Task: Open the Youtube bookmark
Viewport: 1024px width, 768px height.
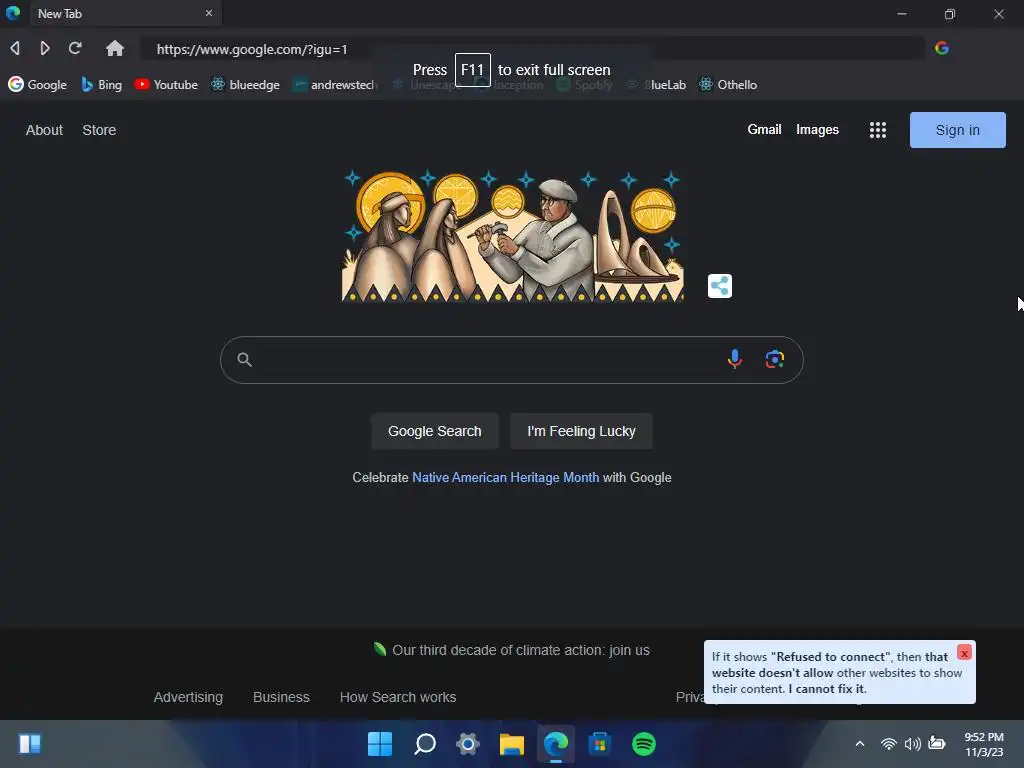Action: (166, 84)
